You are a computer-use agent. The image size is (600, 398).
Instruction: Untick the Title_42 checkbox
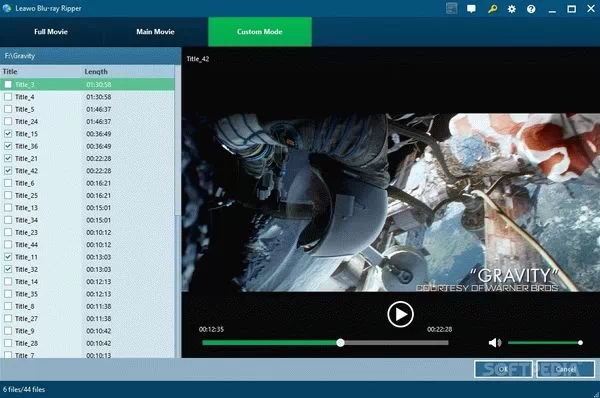point(8,171)
